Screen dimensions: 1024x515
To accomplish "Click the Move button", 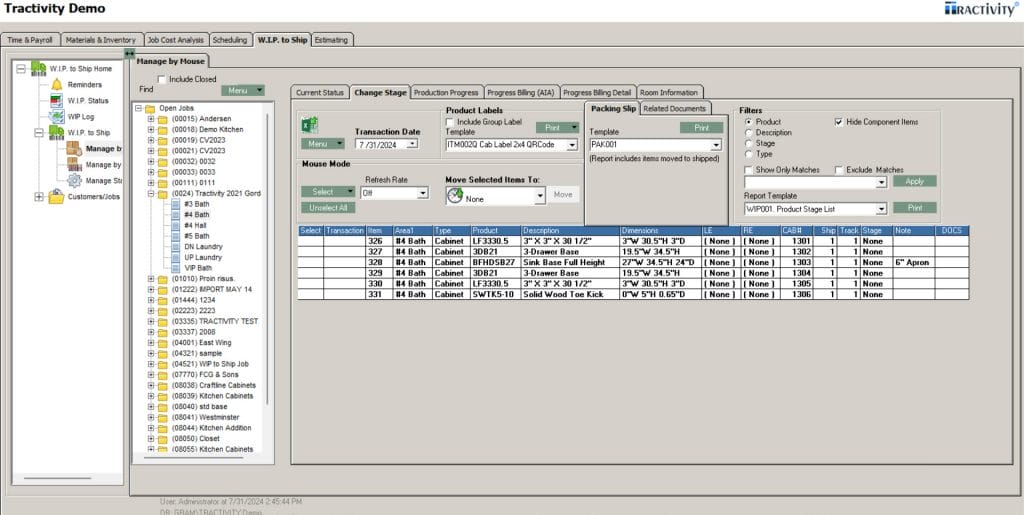I will tap(563, 195).
